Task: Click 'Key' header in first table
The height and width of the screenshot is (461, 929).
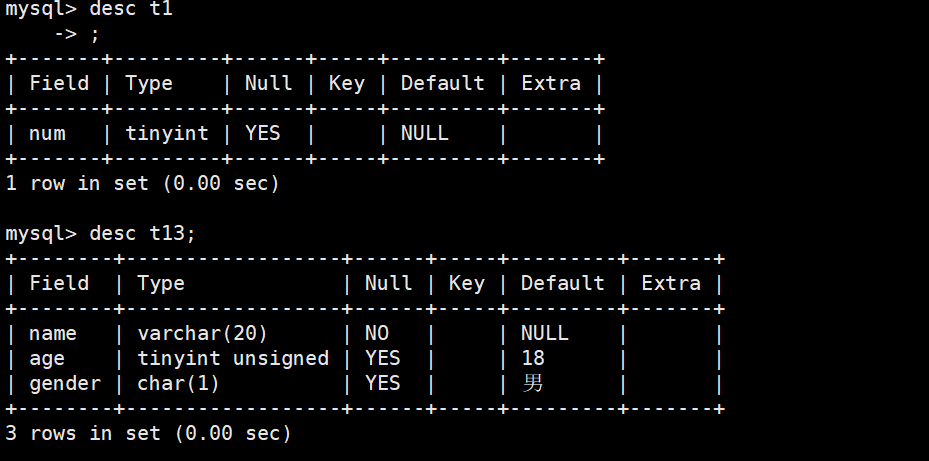Action: (347, 84)
